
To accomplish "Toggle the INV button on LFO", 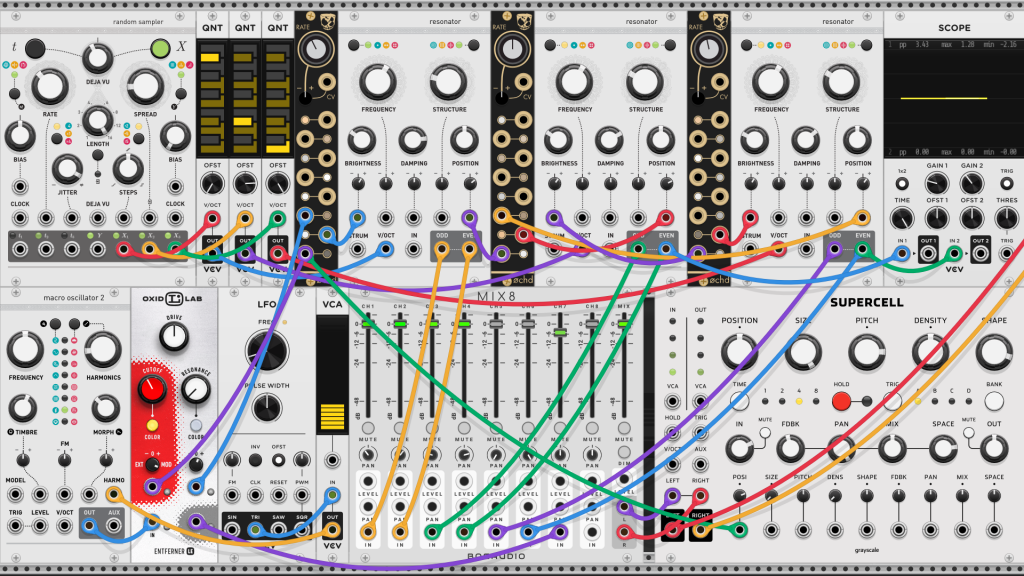I will (255, 460).
